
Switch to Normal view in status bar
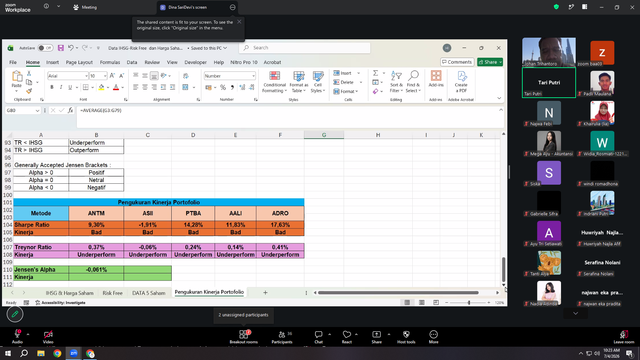click(407, 302)
